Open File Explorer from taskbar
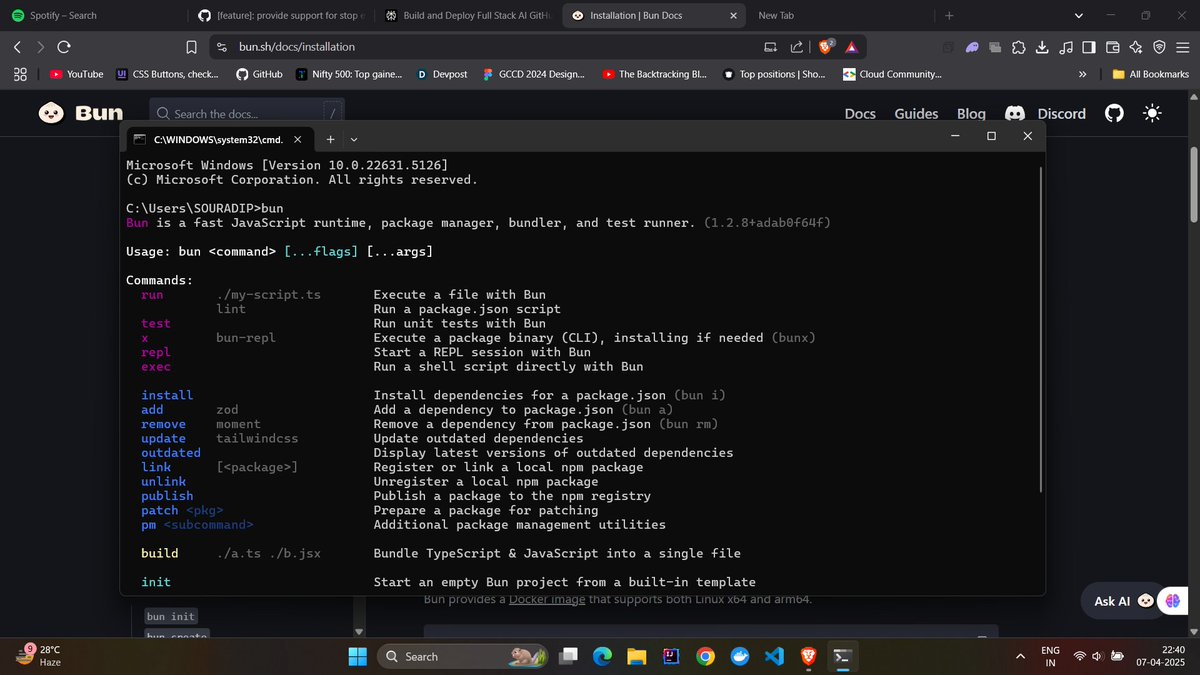1200x675 pixels. pos(637,656)
